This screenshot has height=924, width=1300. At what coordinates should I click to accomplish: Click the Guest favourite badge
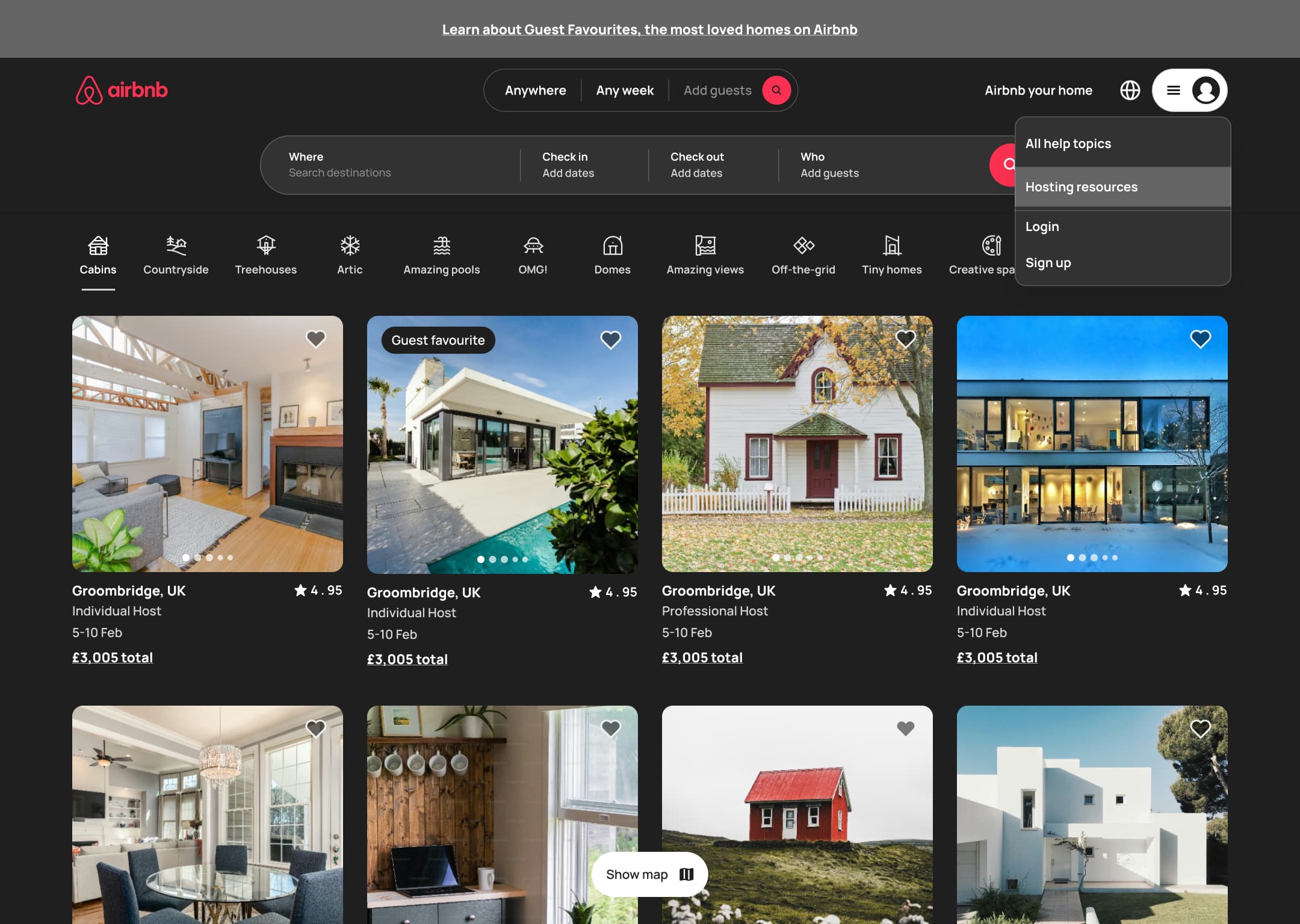pos(438,340)
